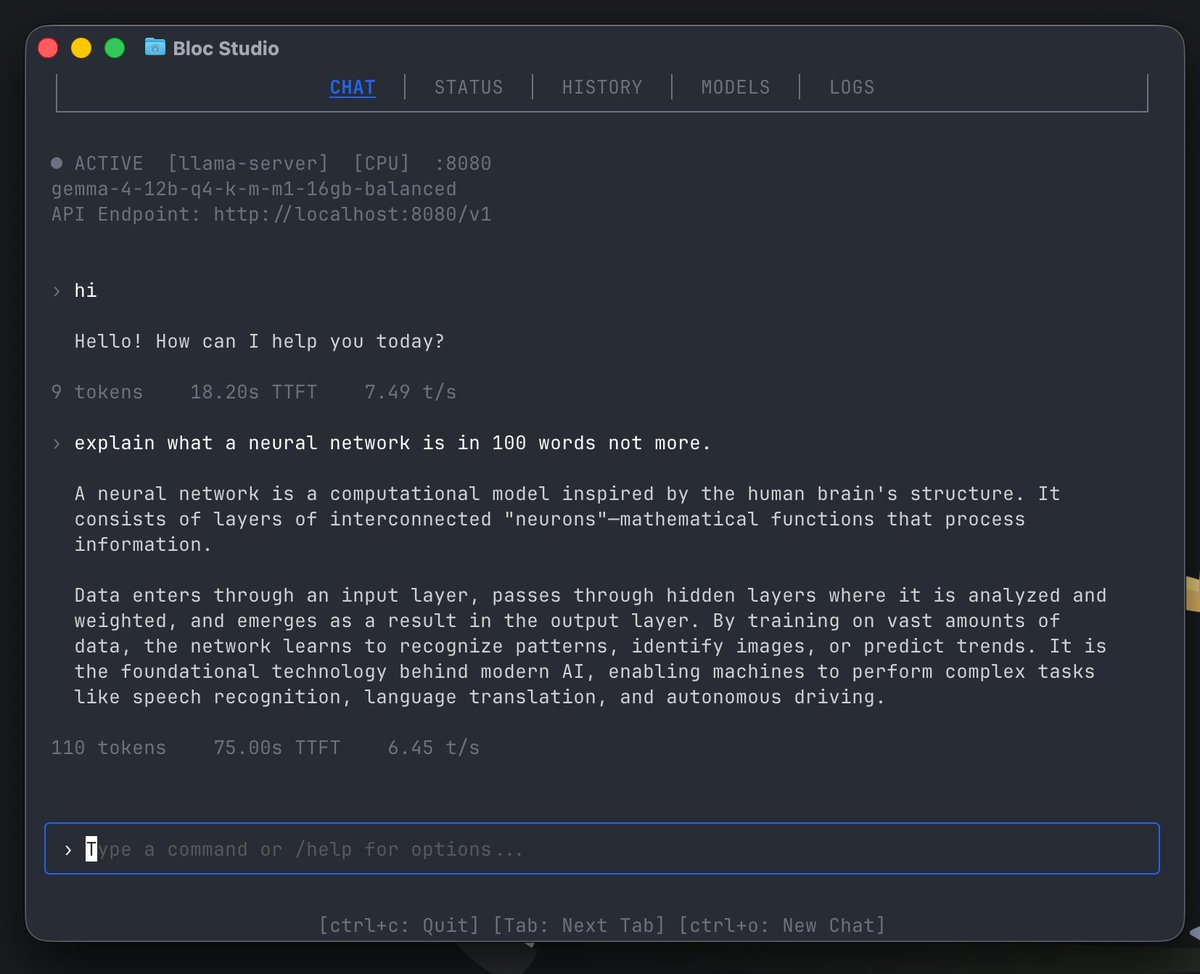Click the '[Tab: Next Tab]' hint

(579, 925)
